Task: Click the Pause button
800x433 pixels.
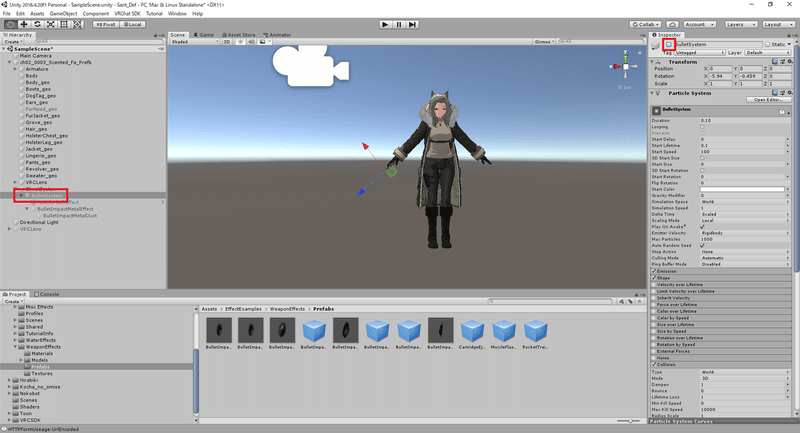Action: (399, 24)
